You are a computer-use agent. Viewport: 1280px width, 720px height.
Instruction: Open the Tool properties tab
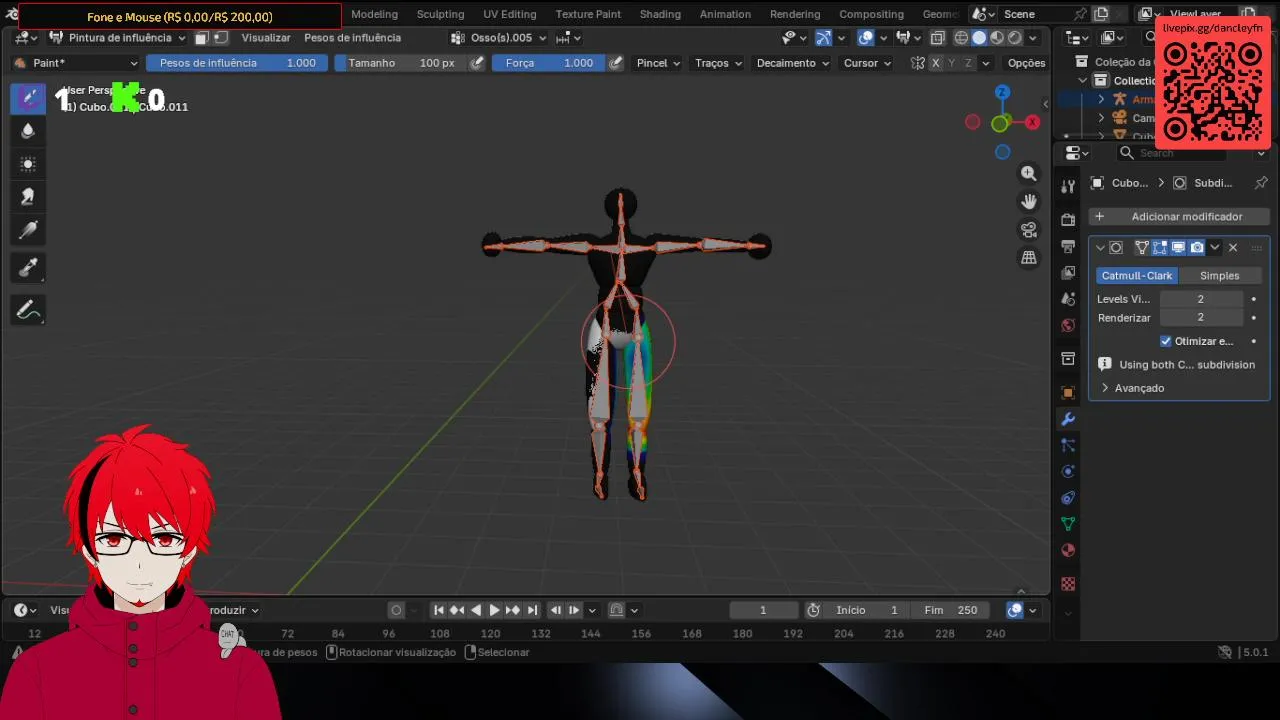pyautogui.click(x=1068, y=186)
